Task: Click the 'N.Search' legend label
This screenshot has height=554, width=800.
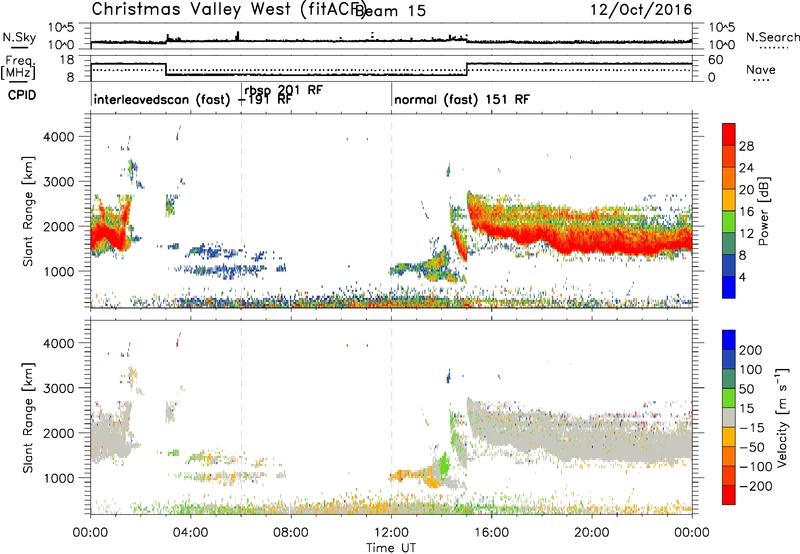Action: [x=772, y=37]
